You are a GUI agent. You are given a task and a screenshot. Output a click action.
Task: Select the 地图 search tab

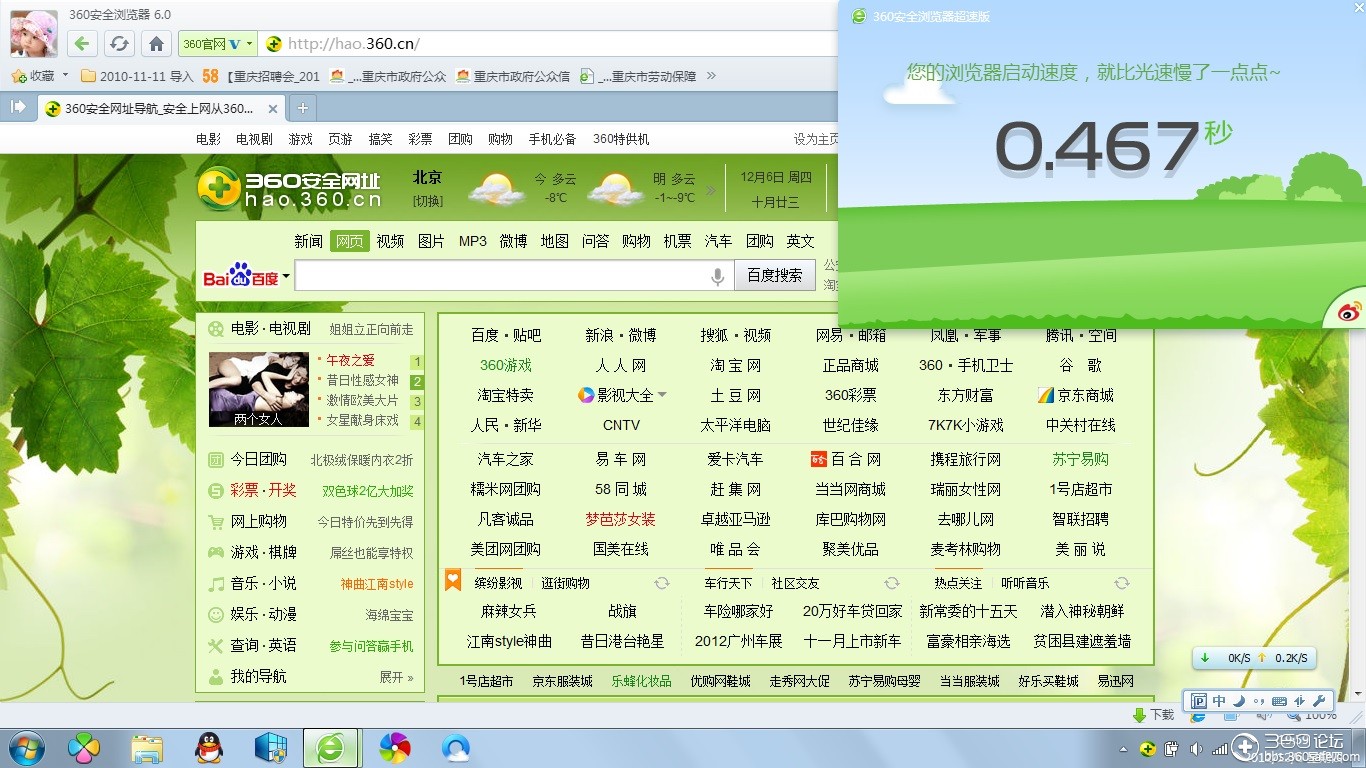click(x=554, y=241)
